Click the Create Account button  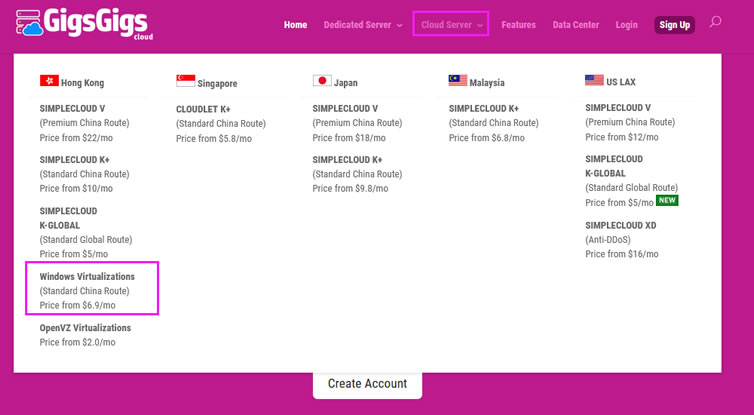click(367, 384)
